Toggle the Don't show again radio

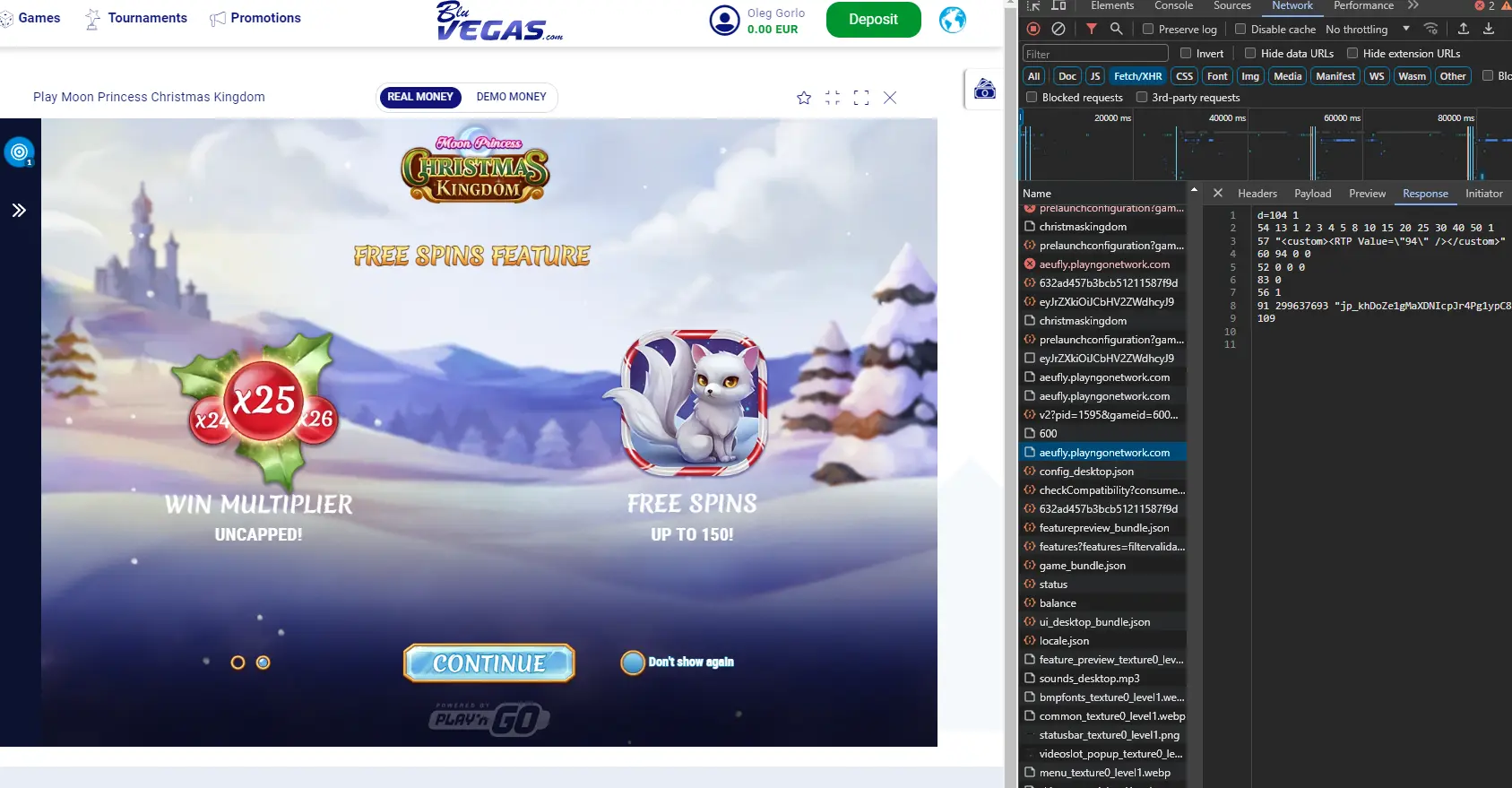(633, 662)
